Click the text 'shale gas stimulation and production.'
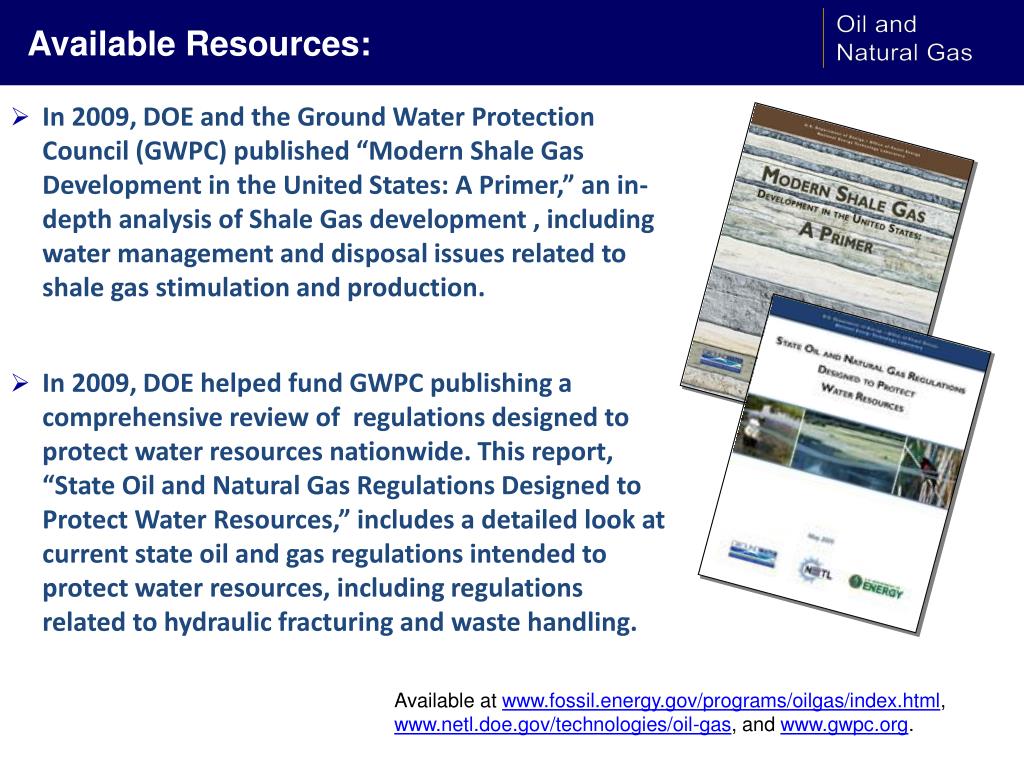Screen dimensions: 1024x768 tap(263, 287)
